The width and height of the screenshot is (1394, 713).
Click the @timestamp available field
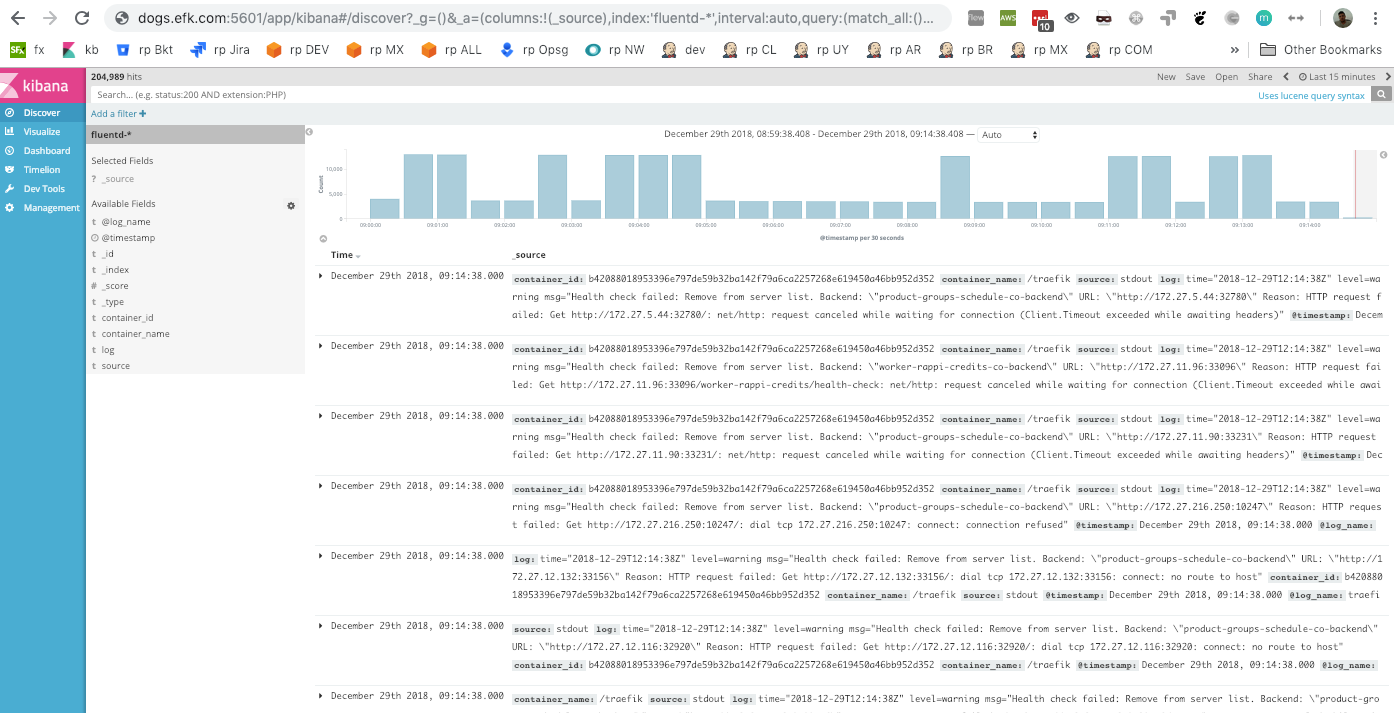128,238
